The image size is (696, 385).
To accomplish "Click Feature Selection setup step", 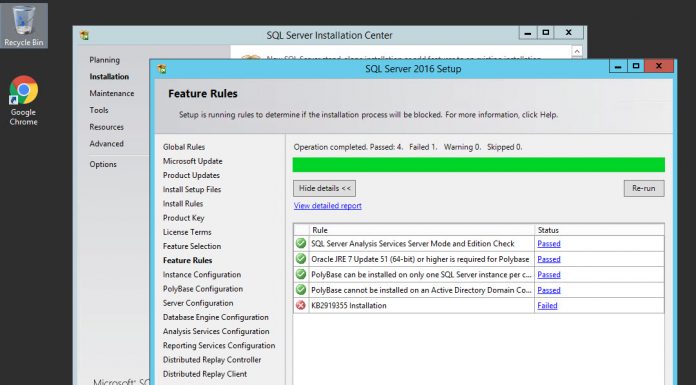I will coord(192,246).
